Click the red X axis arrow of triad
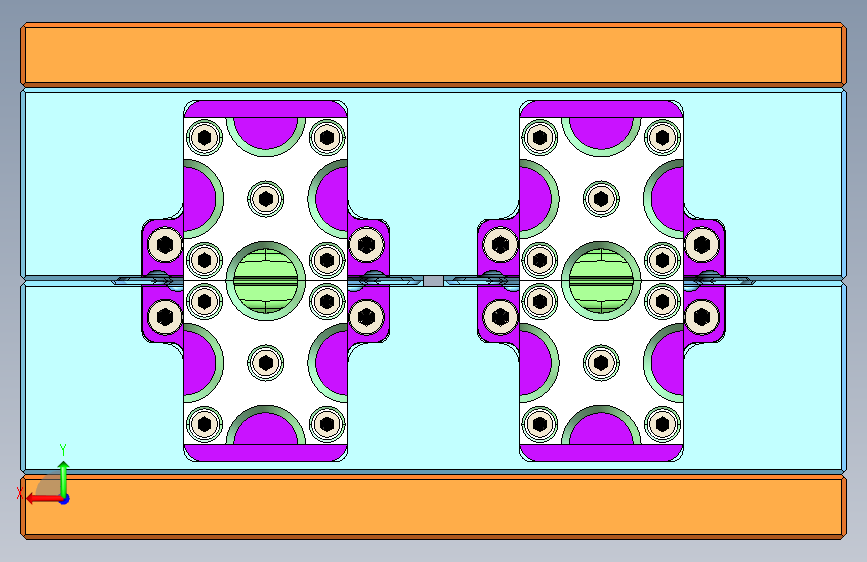Viewport: 867px width, 562px height. point(43,499)
